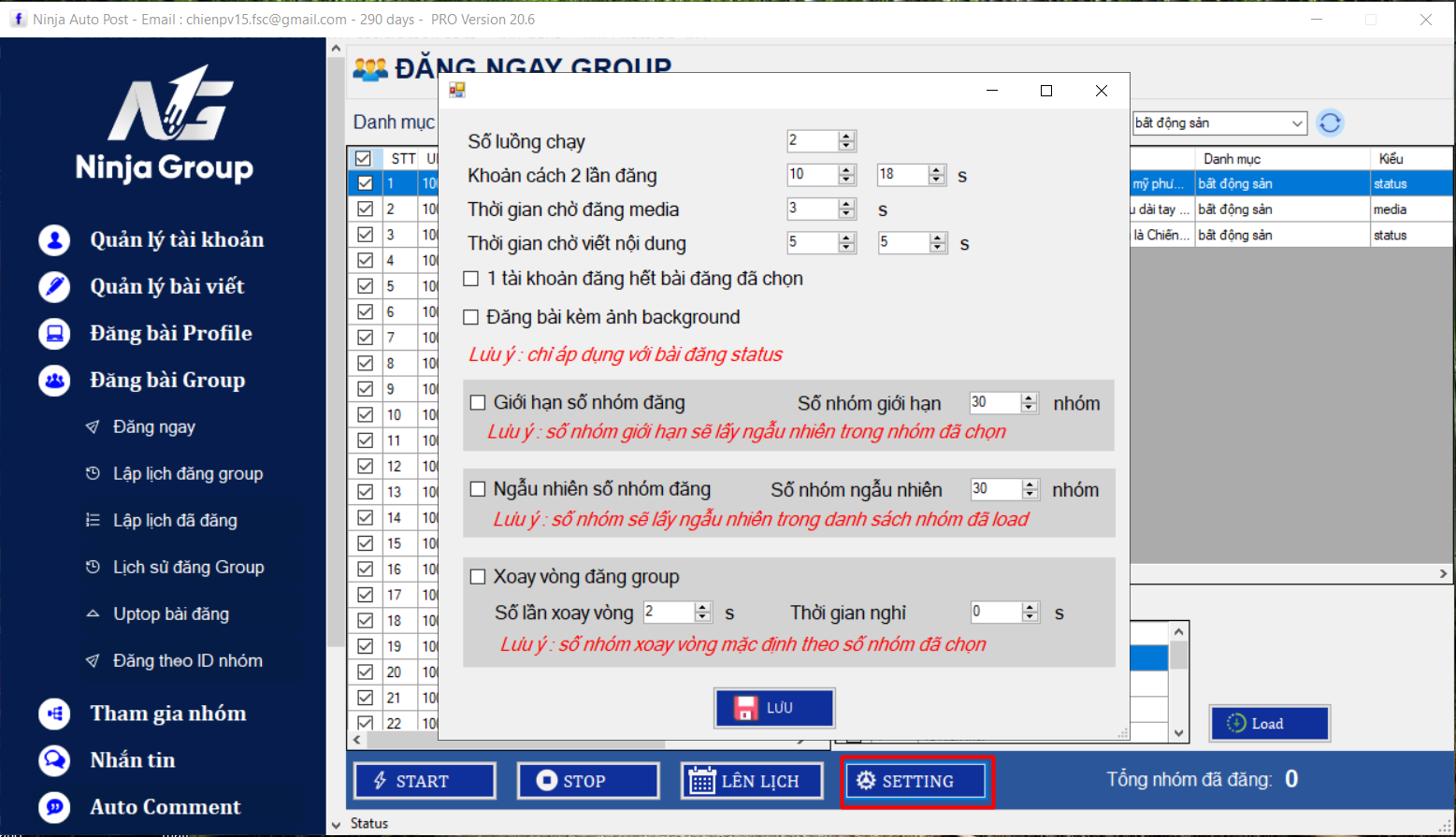This screenshot has width=1456, height=837.
Task: Uncheck row 12 checkbox in list
Action: 366,466
